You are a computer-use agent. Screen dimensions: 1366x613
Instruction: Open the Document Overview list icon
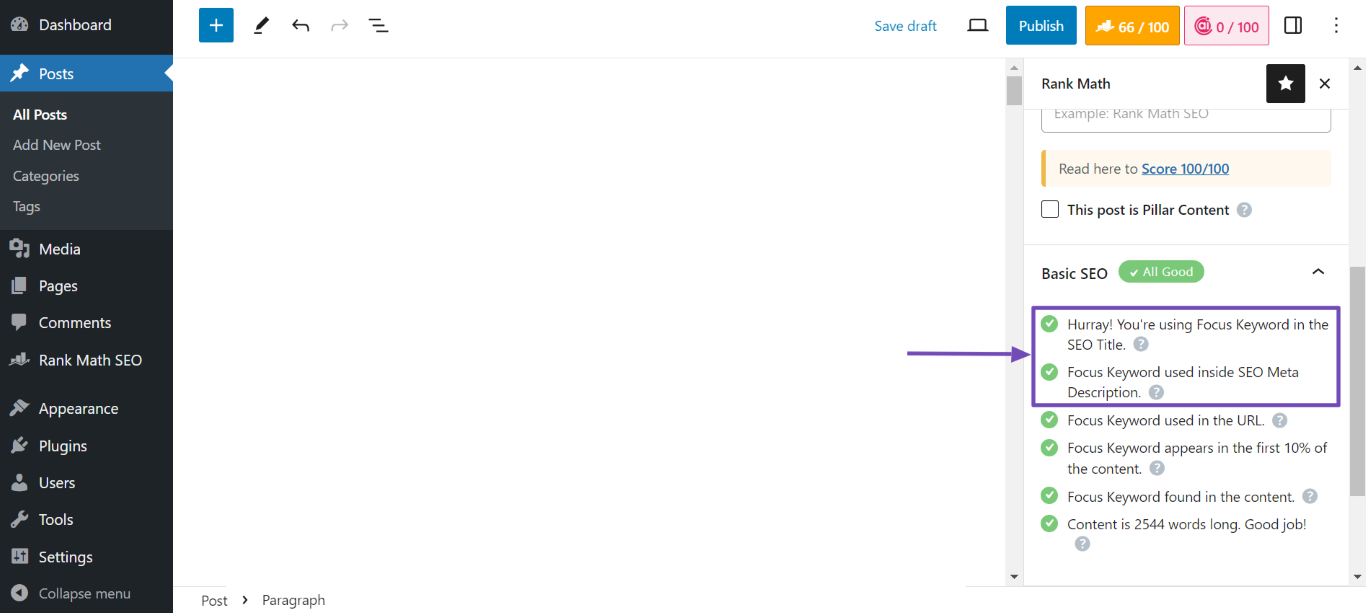tap(378, 26)
